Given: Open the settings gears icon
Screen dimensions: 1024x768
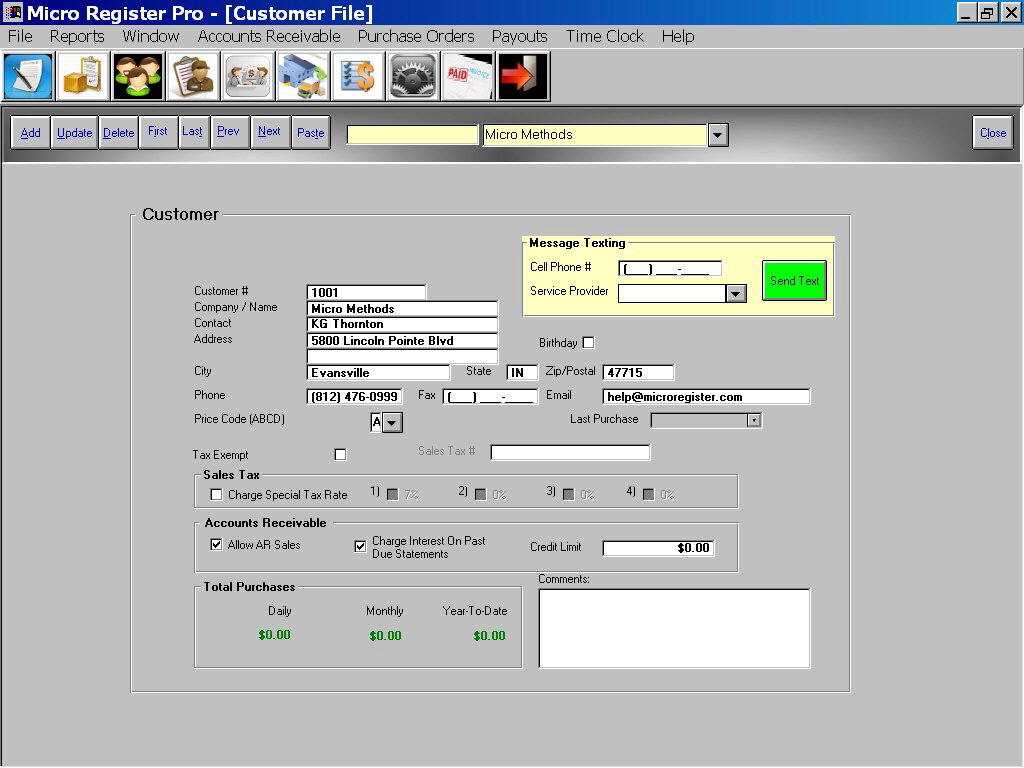Looking at the screenshot, I should (413, 76).
